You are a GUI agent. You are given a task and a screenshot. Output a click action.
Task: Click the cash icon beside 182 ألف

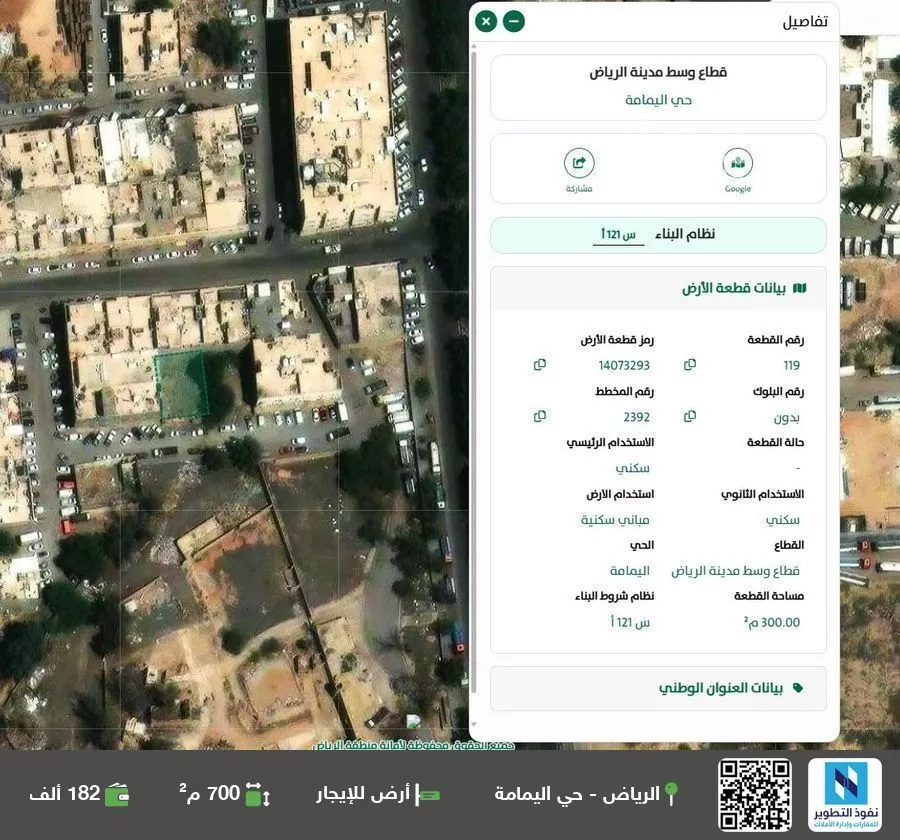pyautogui.click(x=119, y=793)
